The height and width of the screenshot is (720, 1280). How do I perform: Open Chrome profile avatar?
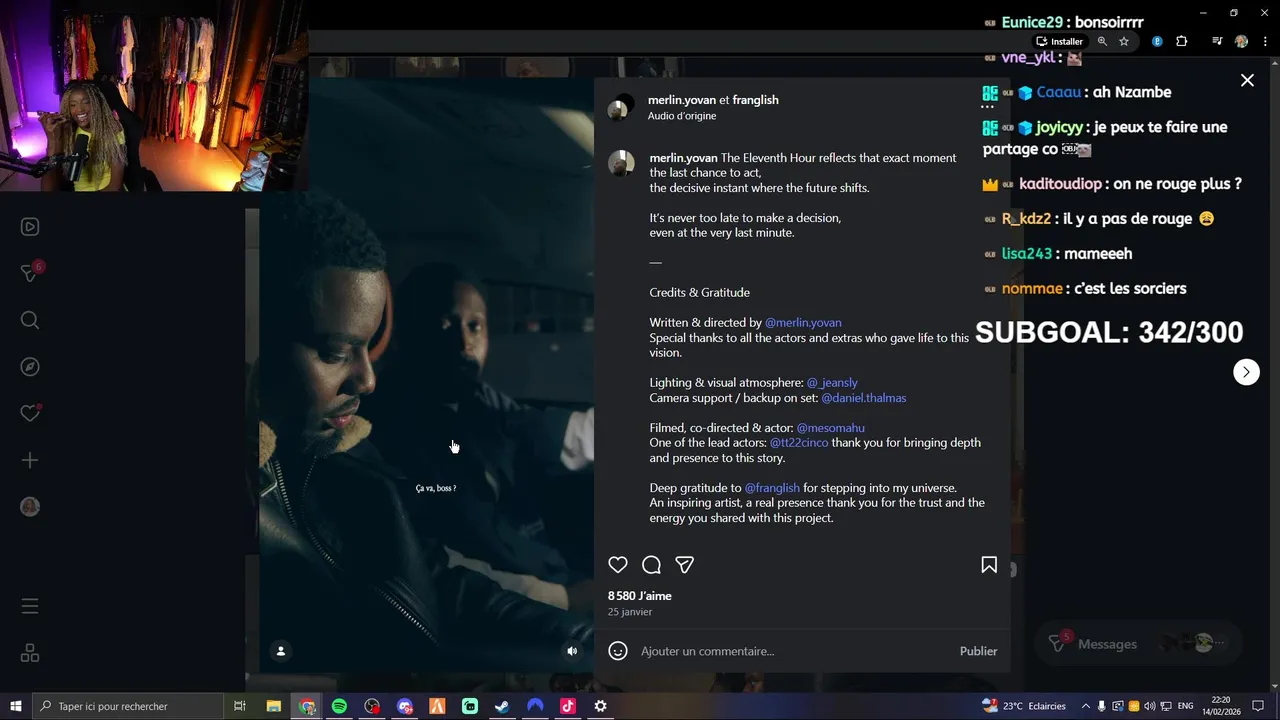tap(1242, 41)
